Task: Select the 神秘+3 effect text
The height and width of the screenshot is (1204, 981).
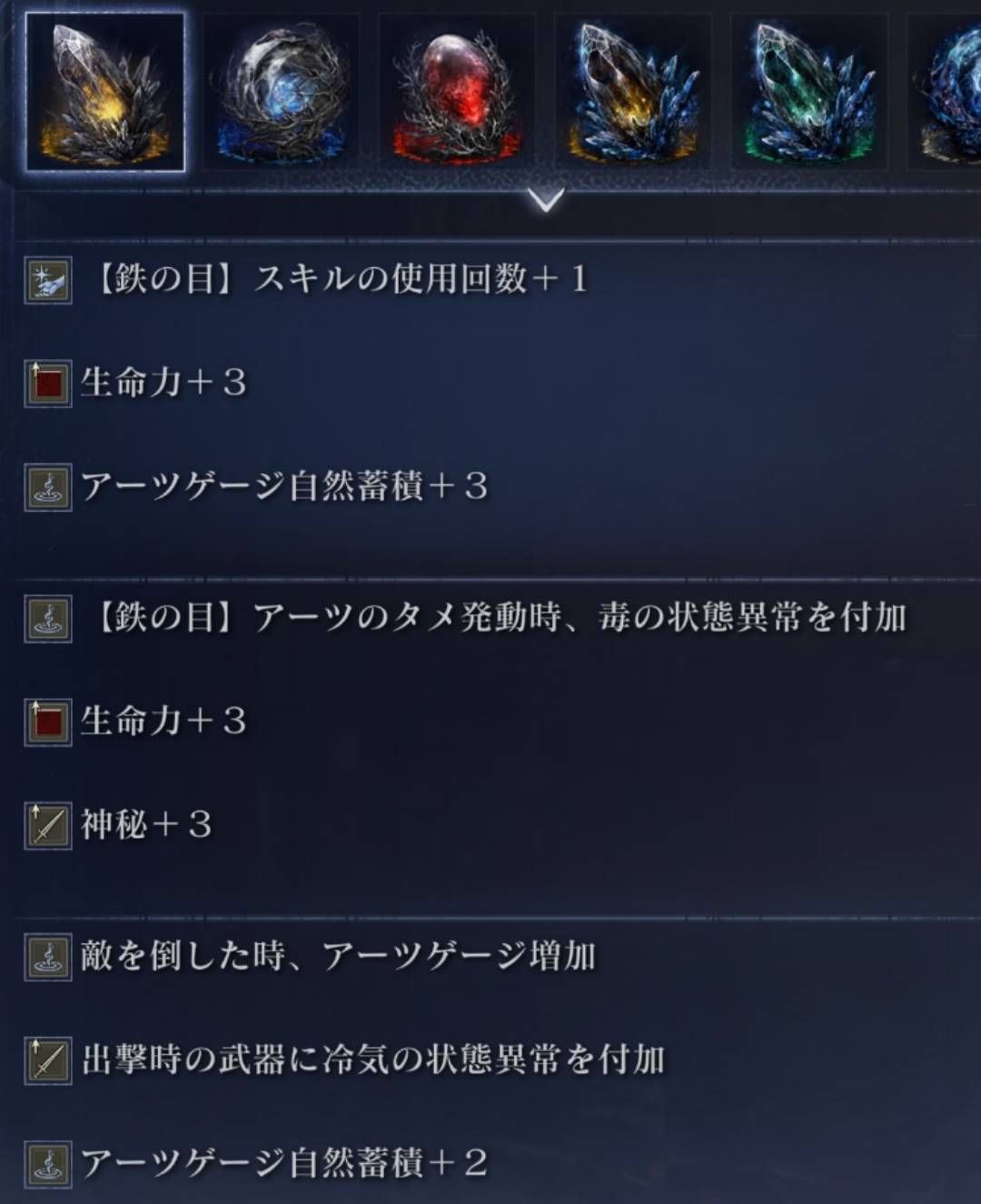Action: pos(147,825)
